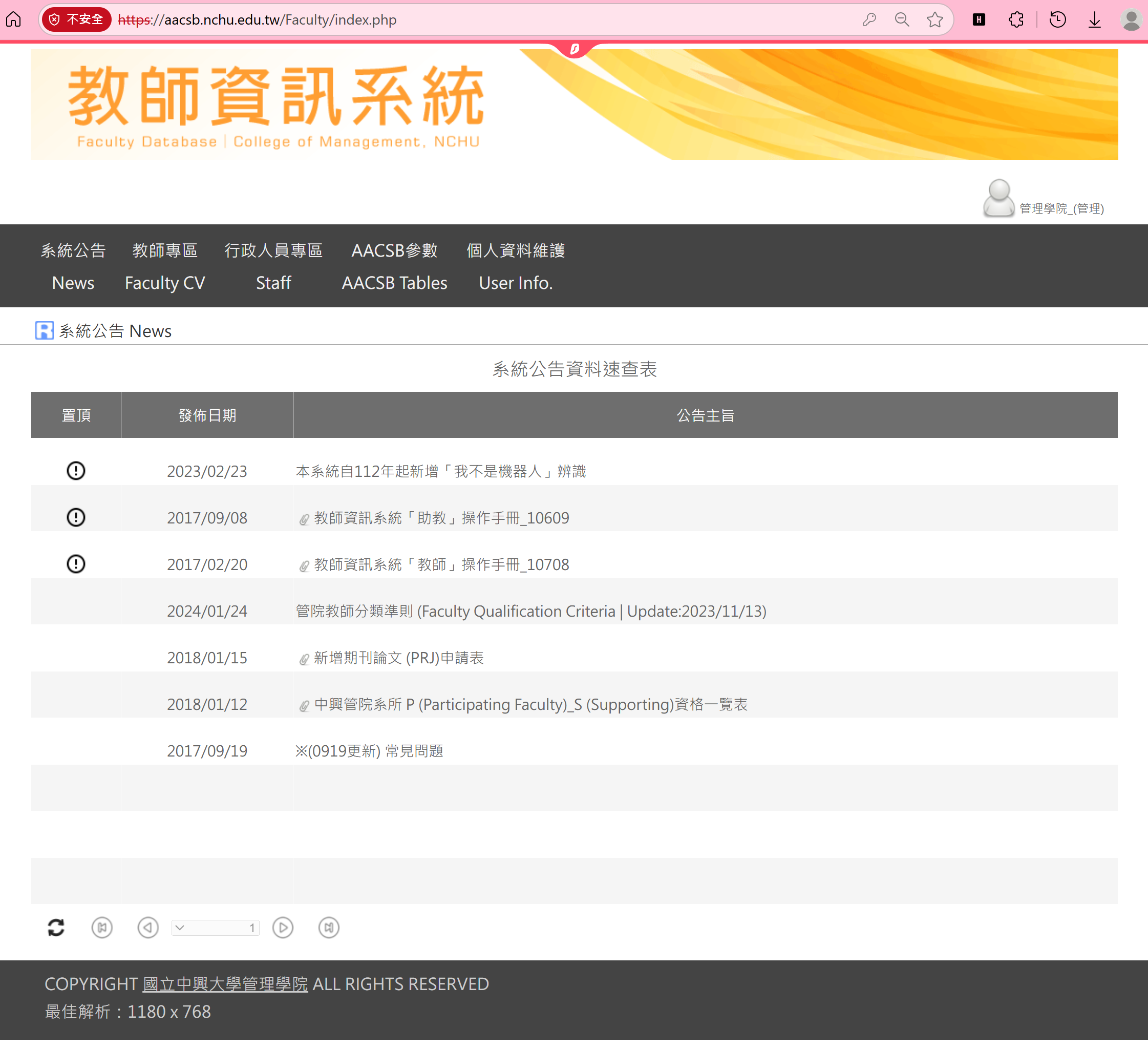Open the downloads arrow icon
This screenshot has height=1050, width=1148.
tap(1094, 20)
